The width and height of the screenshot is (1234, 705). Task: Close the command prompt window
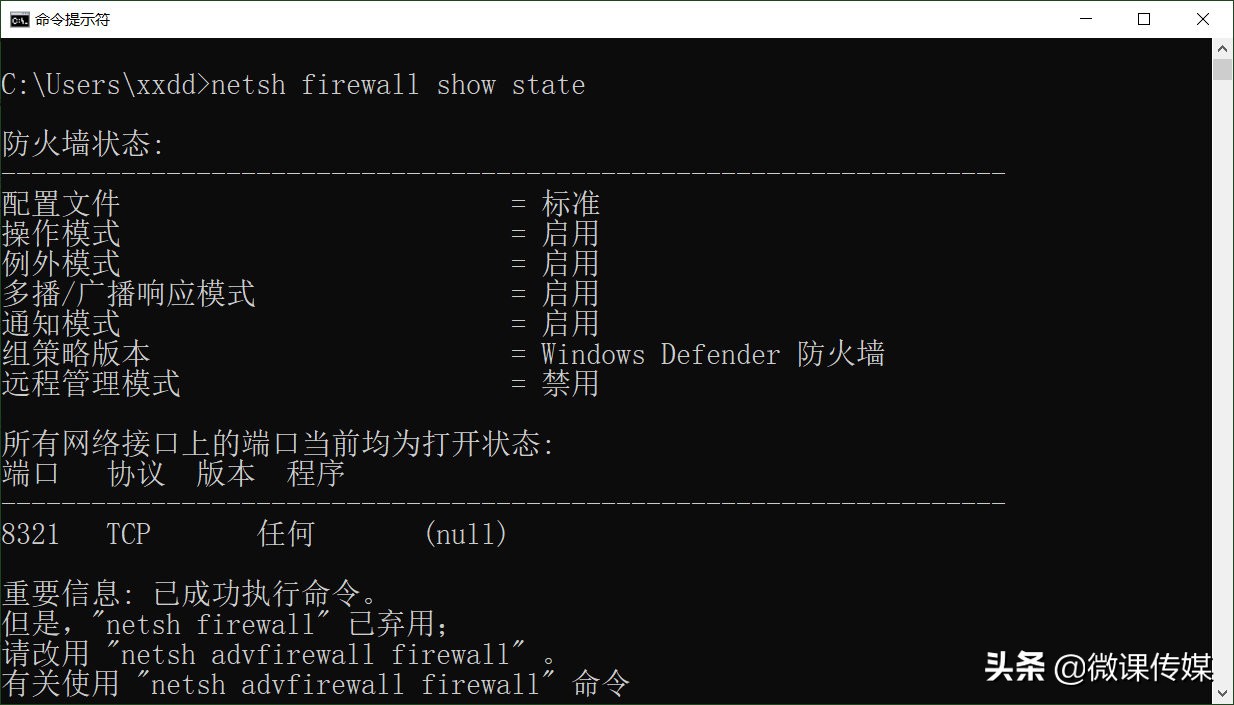point(1203,19)
